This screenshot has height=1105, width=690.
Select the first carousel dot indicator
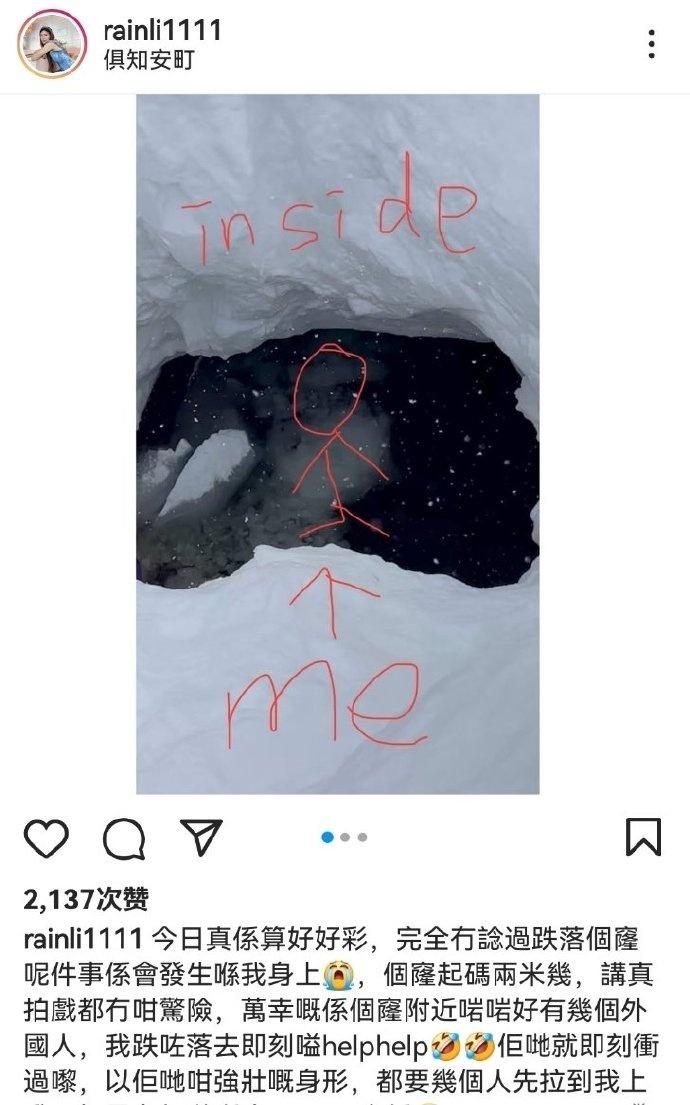click(x=328, y=837)
